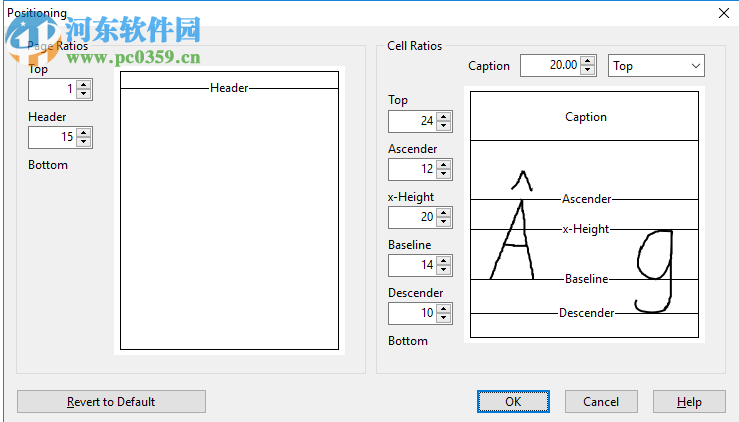Increase the Ascender value
Screen dimensions: 739x422
pos(443,165)
